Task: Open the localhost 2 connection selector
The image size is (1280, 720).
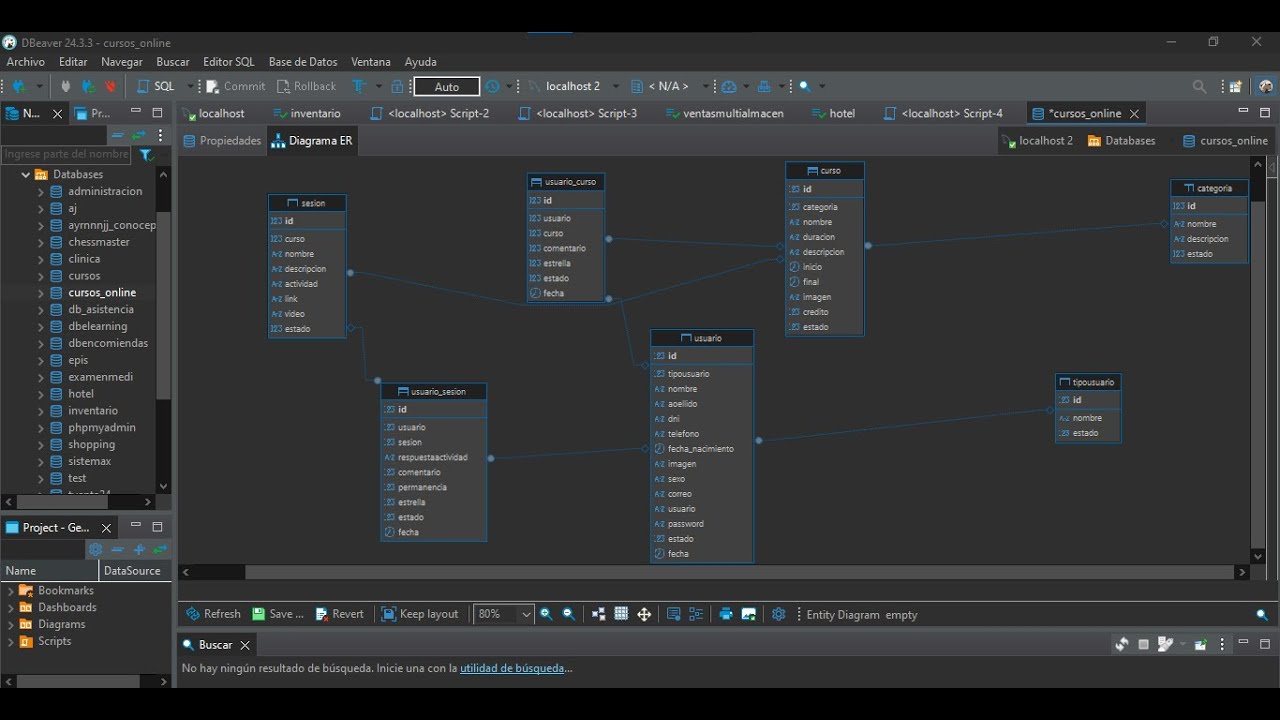Action: click(x=573, y=86)
